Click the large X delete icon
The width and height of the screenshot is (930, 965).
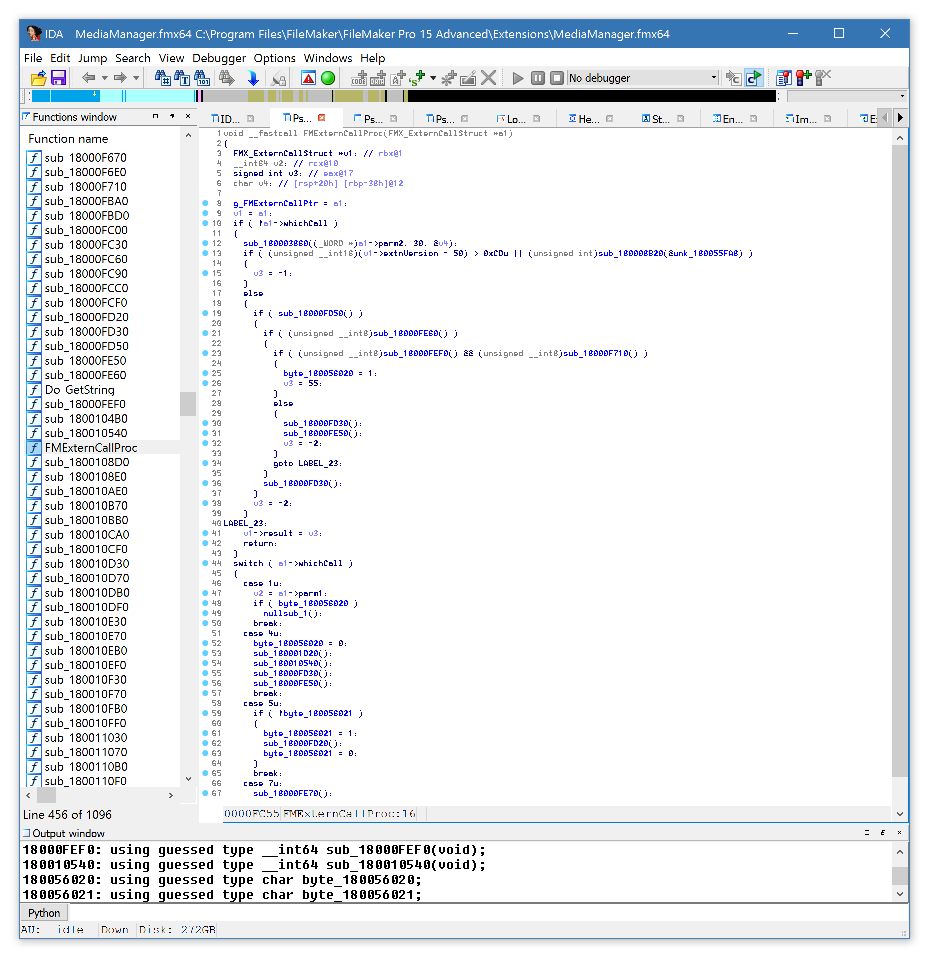click(x=489, y=78)
